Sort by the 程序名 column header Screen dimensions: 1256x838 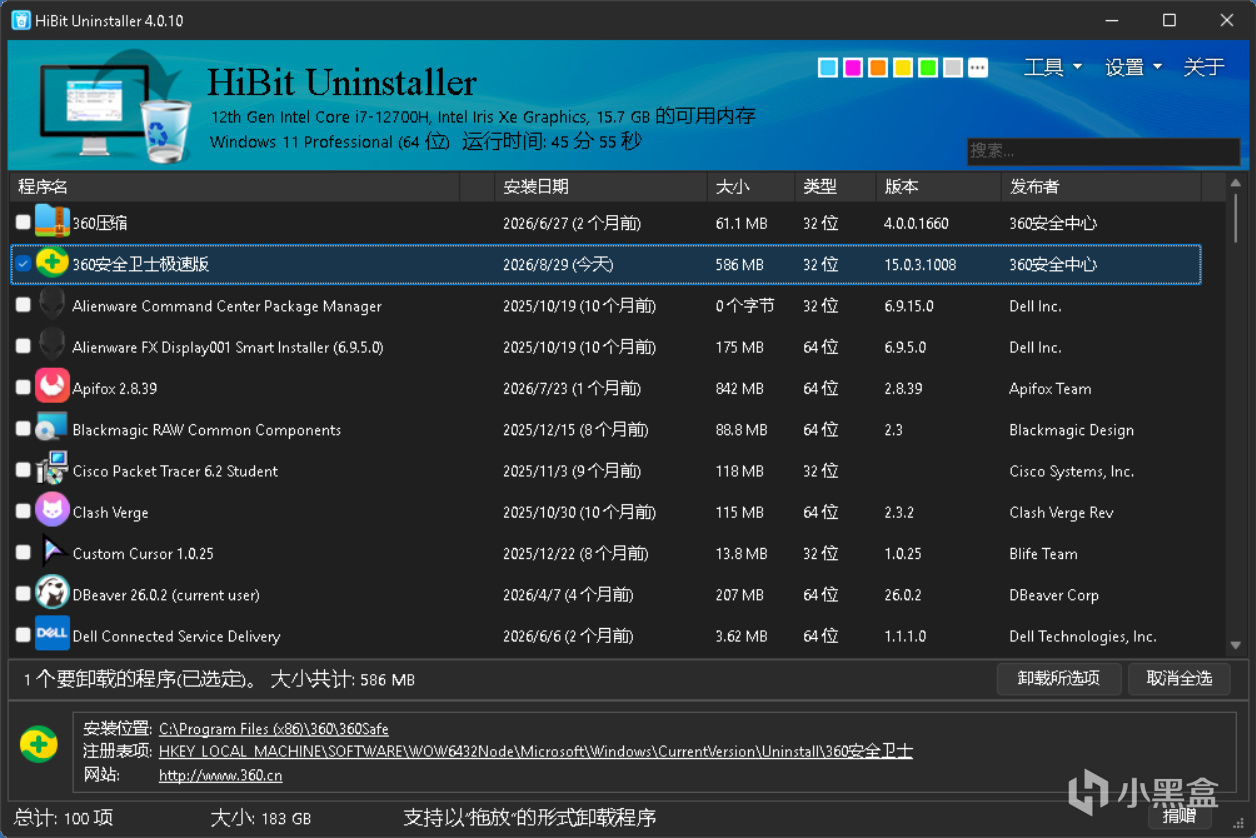coord(235,186)
